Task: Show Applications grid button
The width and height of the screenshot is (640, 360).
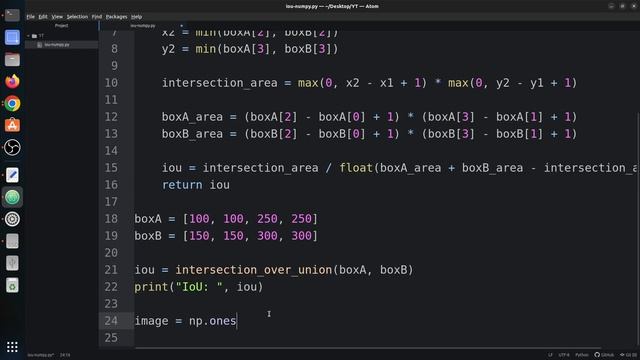Action: click(12, 347)
